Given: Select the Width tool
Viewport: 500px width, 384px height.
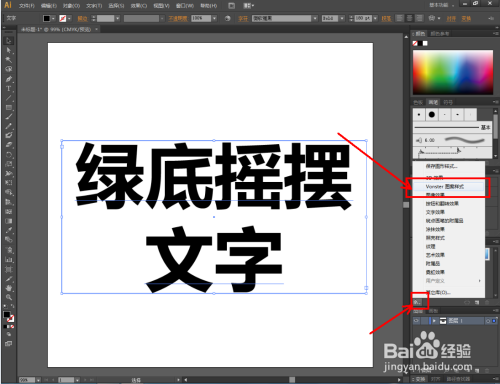Looking at the screenshot, I should pos(9,173).
